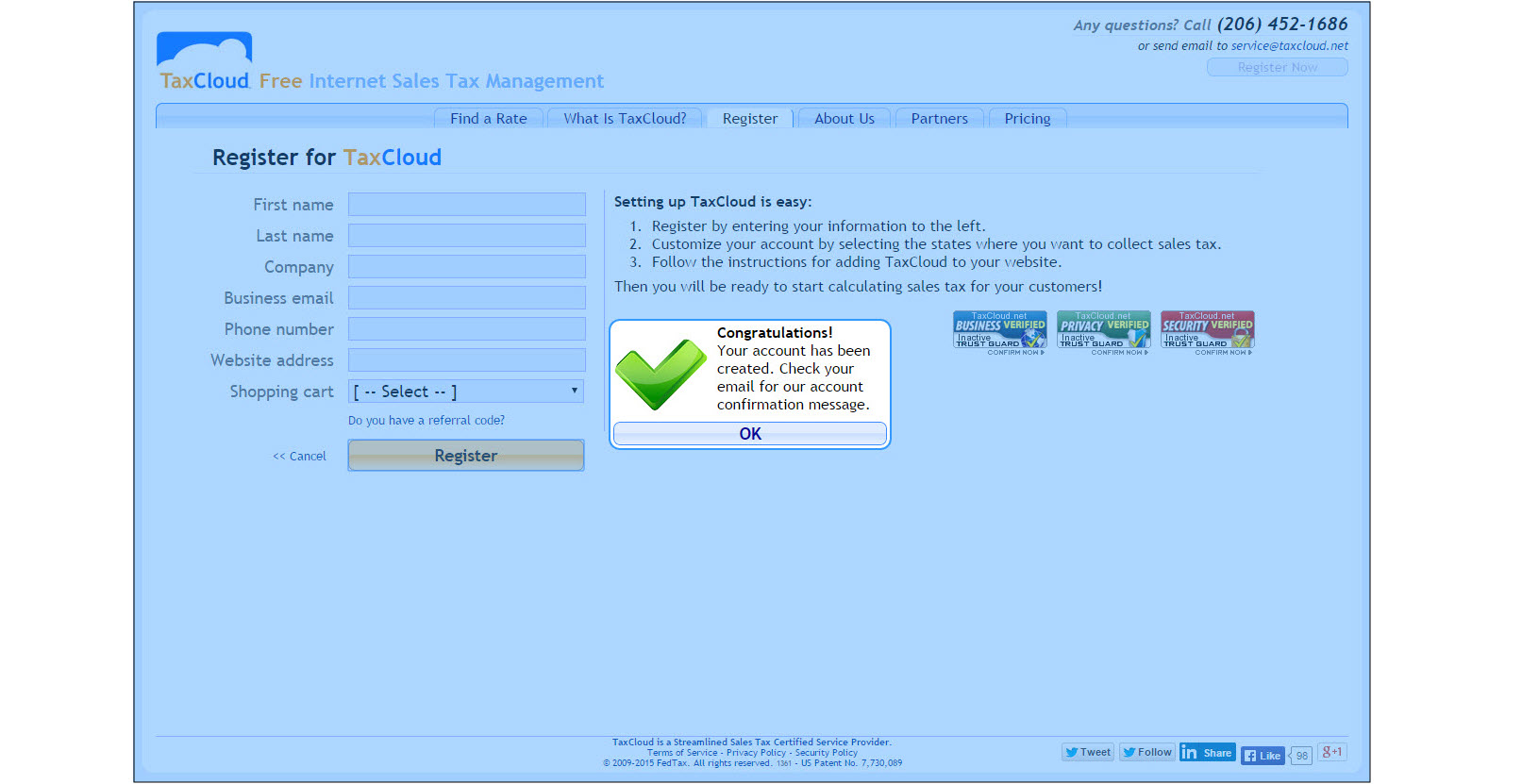This screenshot has width=1522, height=784.
Task: Open the Find a Rate tab
Action: click(489, 119)
